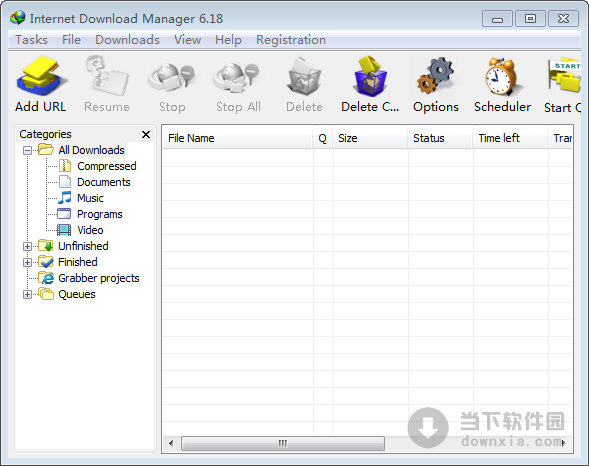Click the Resume toolbar icon
The width and height of the screenshot is (589, 466).
(107, 75)
